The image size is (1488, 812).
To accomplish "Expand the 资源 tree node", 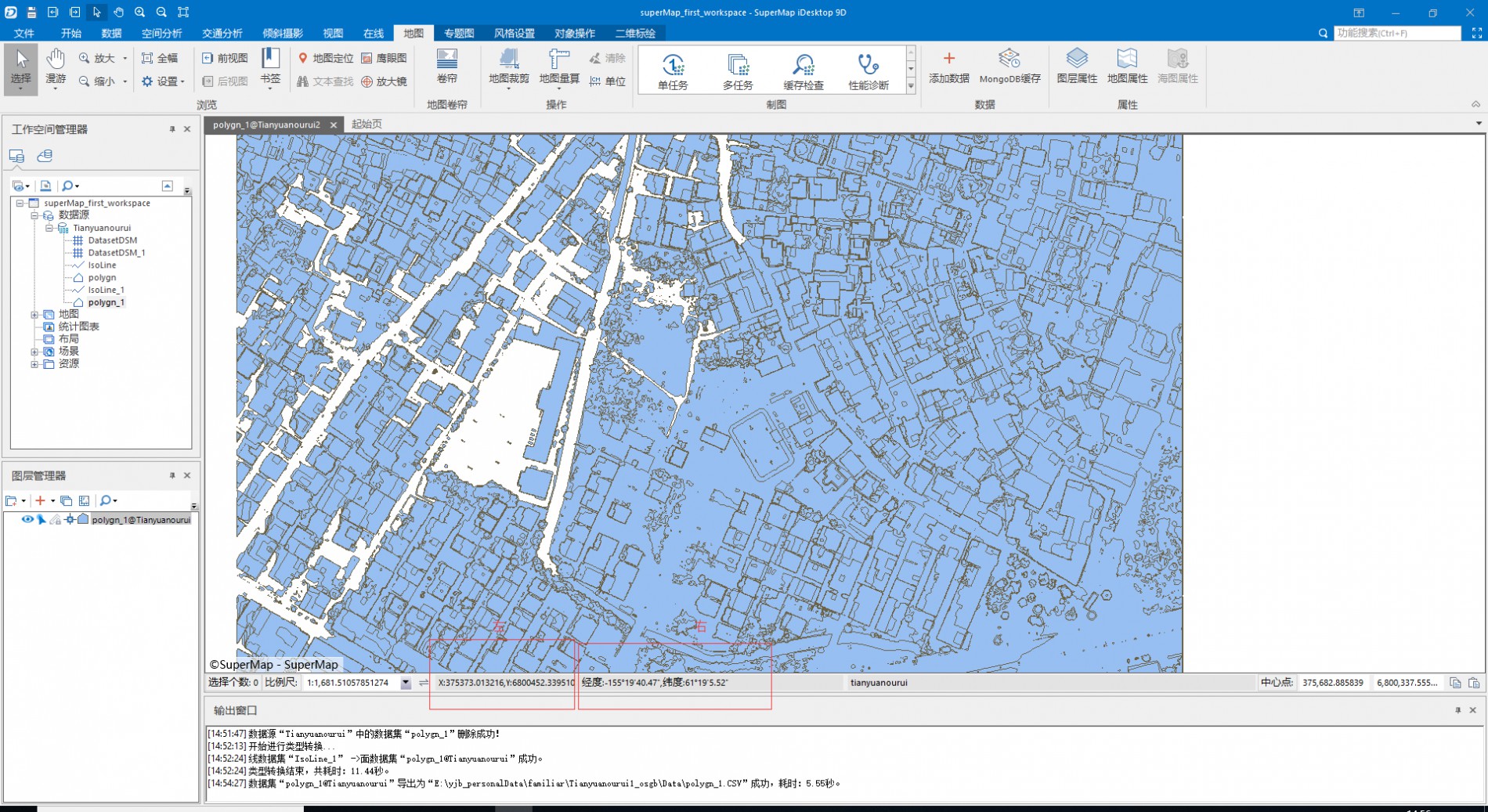I will (34, 364).
